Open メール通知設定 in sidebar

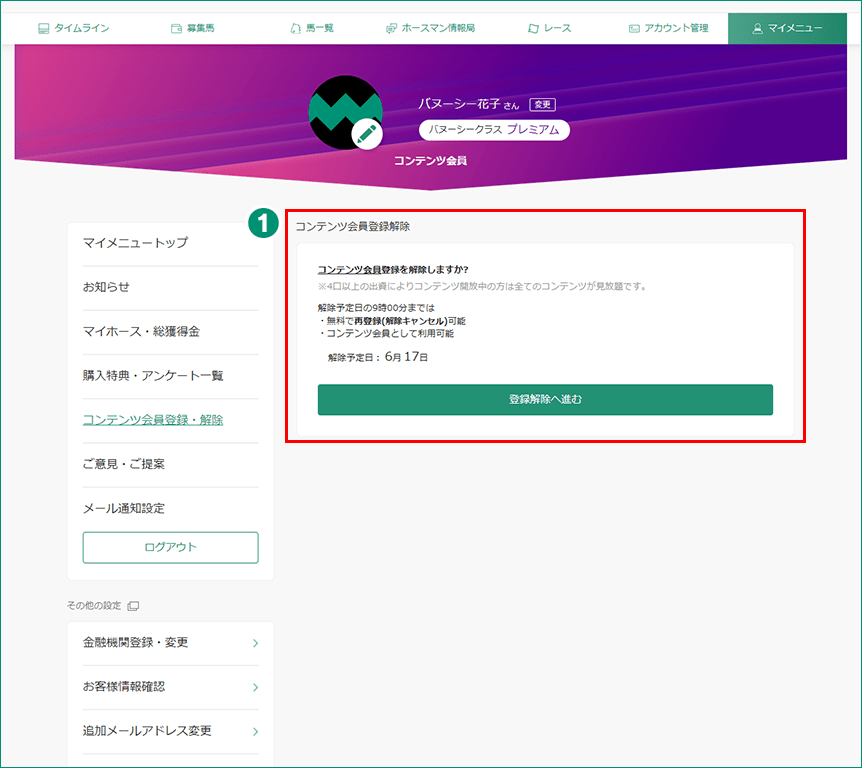tap(124, 509)
